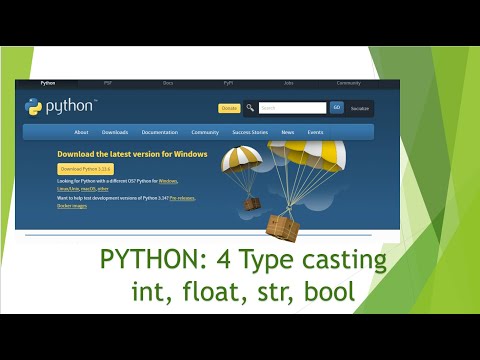The width and height of the screenshot is (480, 360).
Task: Click 'Download the latest version for Windows' heading
Action: 132,154
